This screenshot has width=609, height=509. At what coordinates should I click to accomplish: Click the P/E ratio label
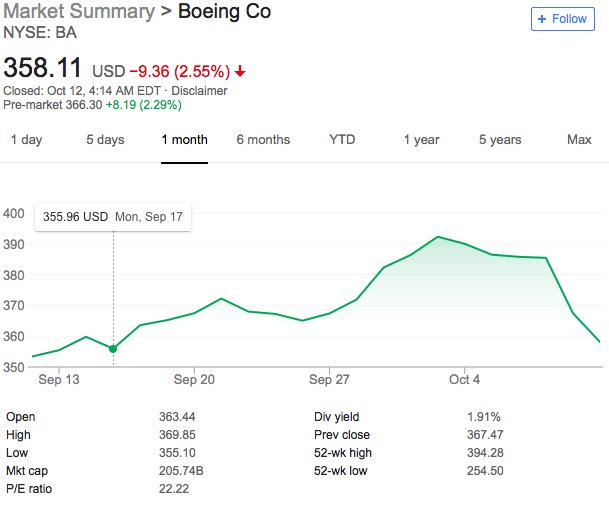29,489
